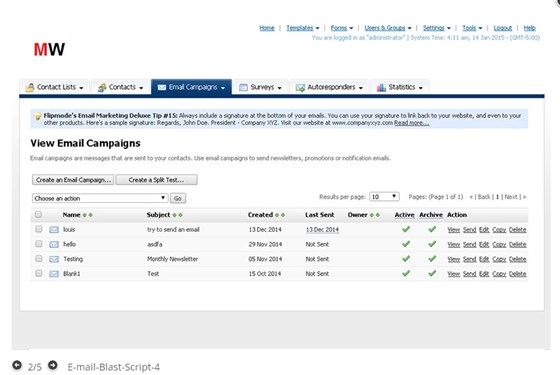The image size is (560, 375).
Task: Open the Choose an action dropdown
Action: [100, 198]
